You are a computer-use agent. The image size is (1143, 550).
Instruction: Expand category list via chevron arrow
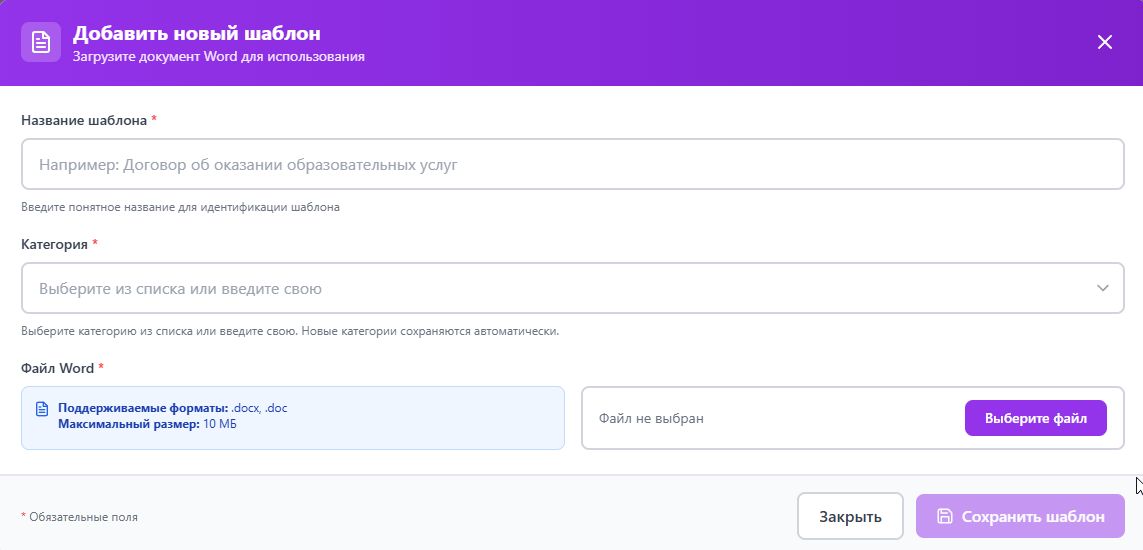coord(1102,288)
